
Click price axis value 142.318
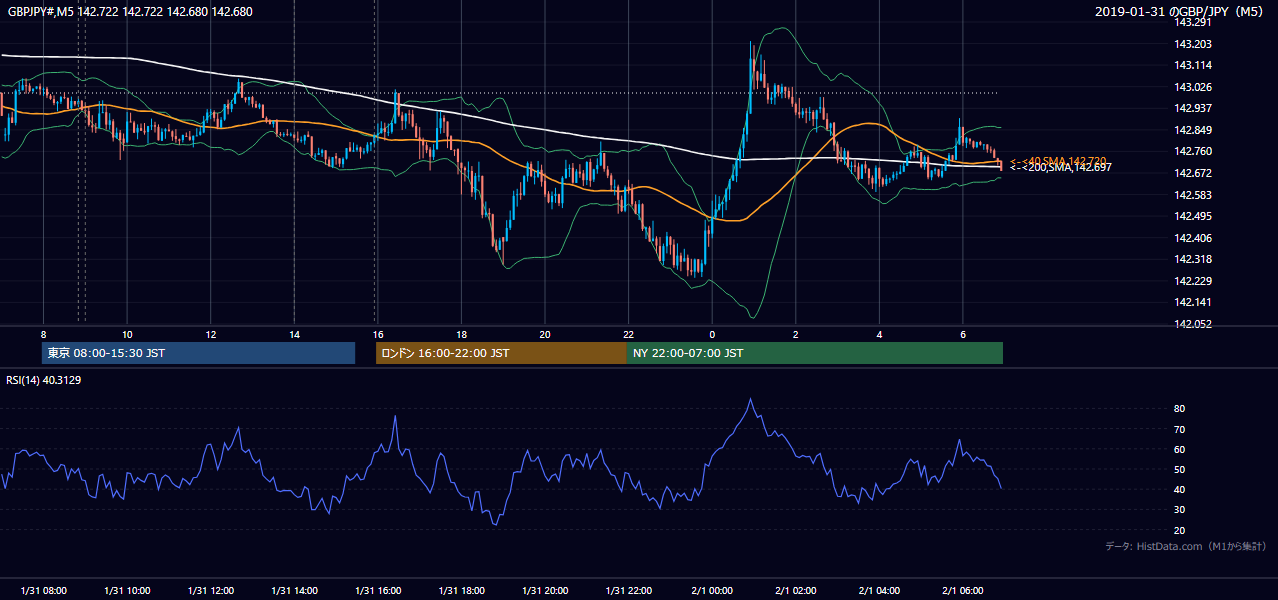tap(1192, 259)
